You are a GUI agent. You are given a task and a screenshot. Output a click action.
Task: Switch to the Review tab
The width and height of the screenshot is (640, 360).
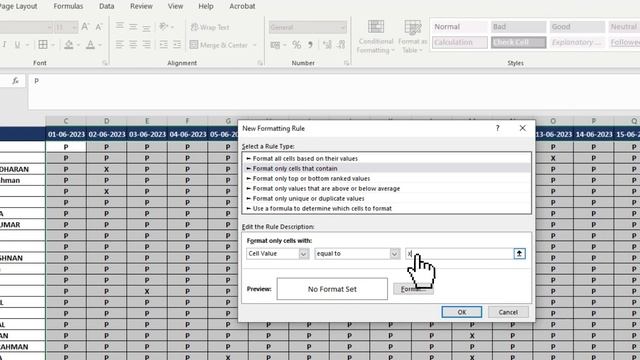(x=141, y=6)
